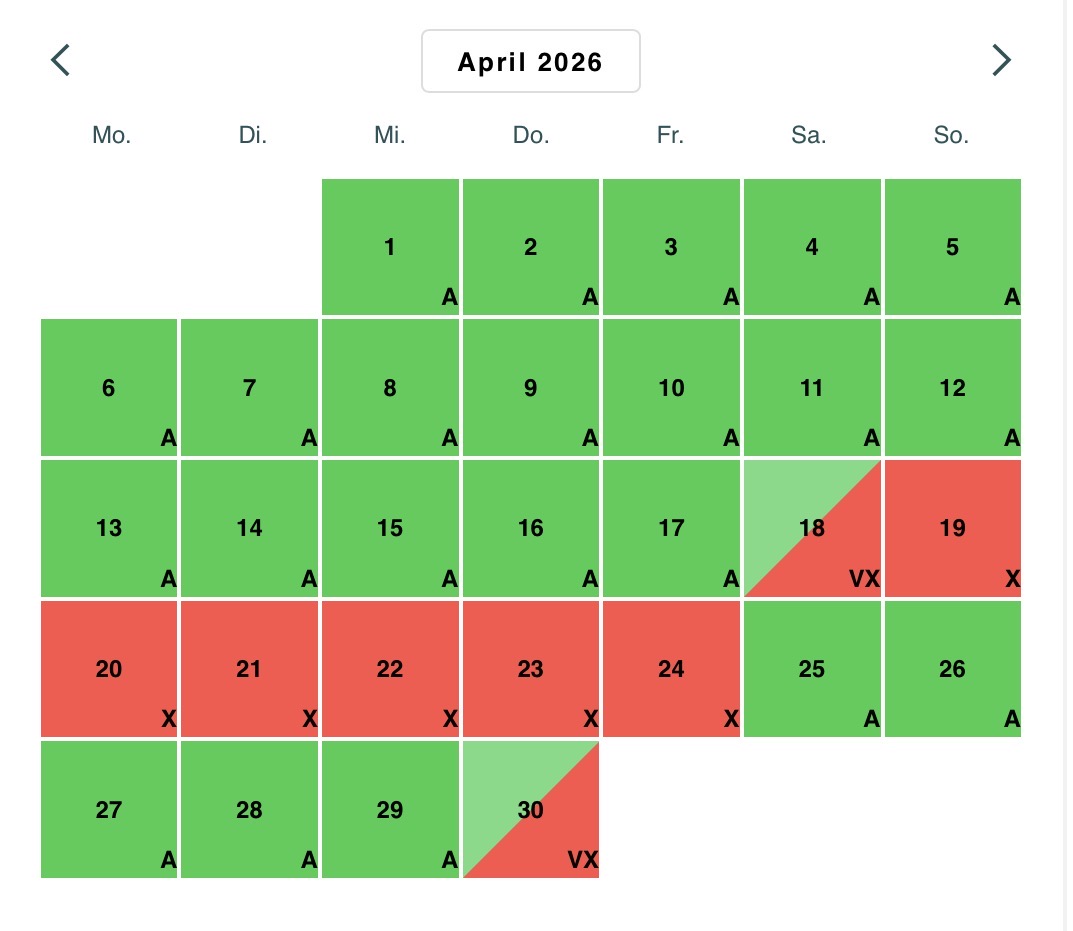Select Sunday April 26
This screenshot has width=1073, height=931.
click(952, 668)
